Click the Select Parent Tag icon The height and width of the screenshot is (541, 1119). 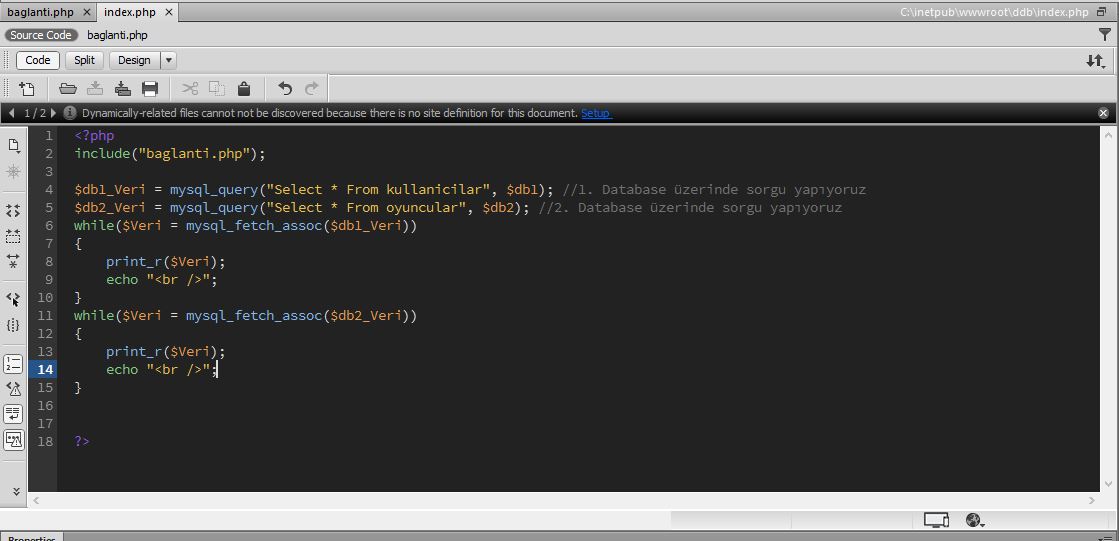[x=14, y=299]
